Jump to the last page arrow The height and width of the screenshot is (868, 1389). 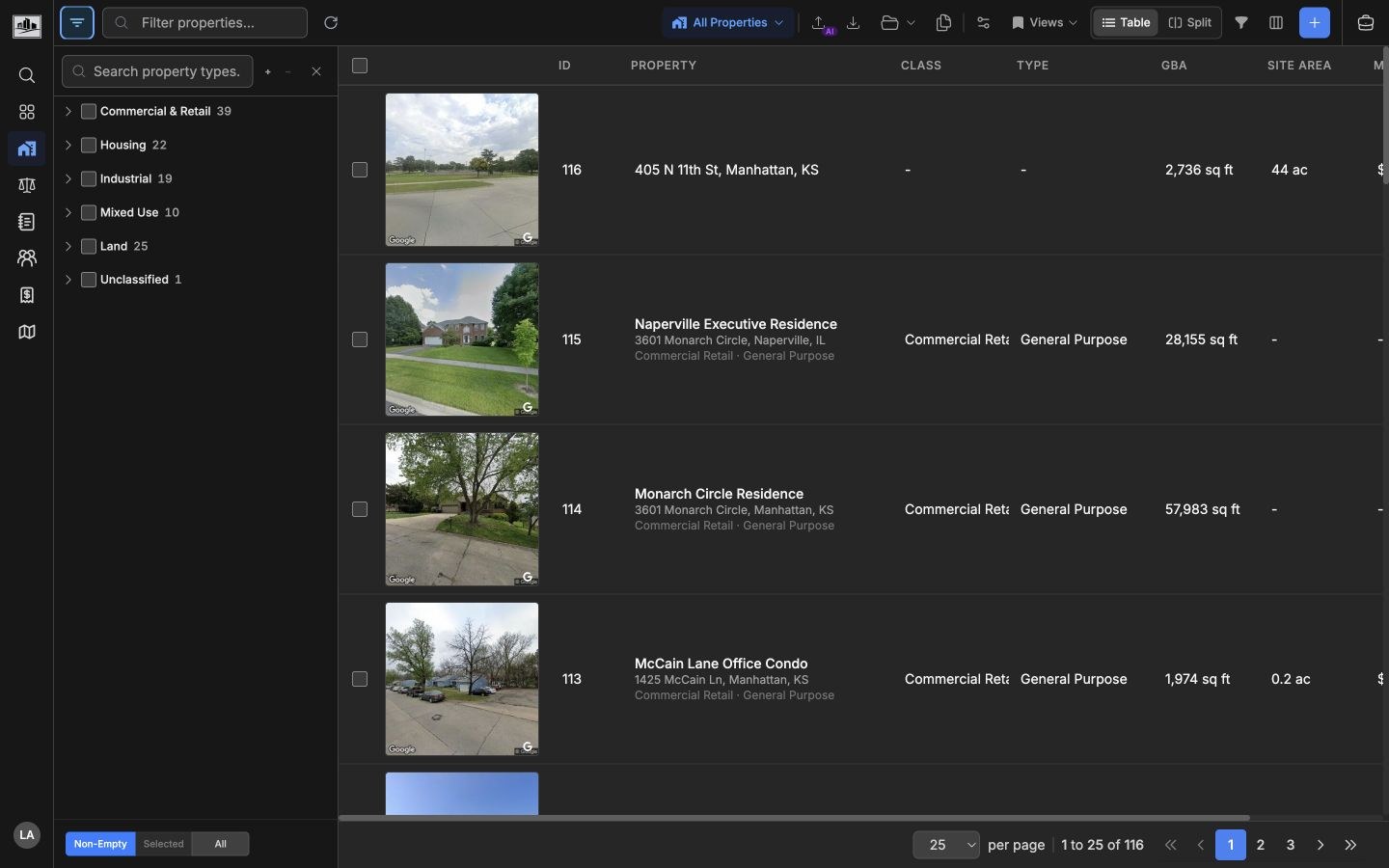click(x=1351, y=845)
